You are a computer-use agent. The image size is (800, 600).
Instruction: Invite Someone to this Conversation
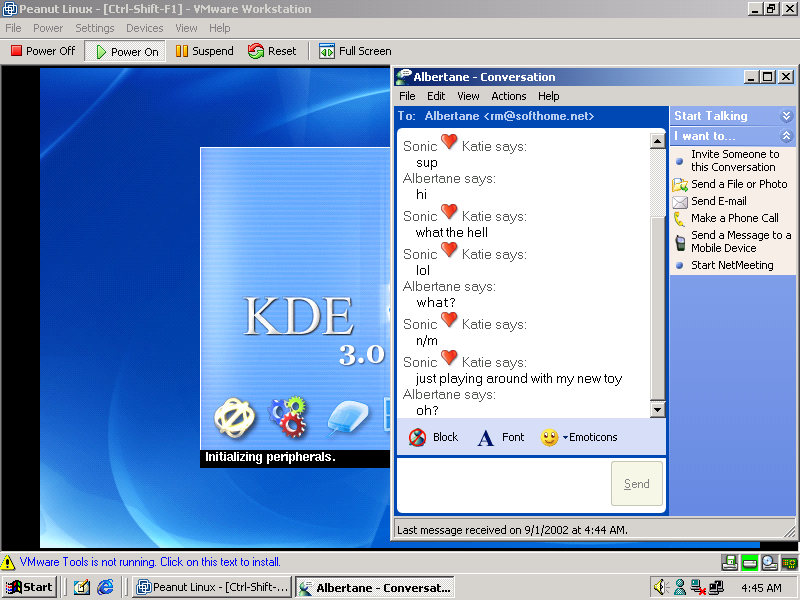pos(734,161)
